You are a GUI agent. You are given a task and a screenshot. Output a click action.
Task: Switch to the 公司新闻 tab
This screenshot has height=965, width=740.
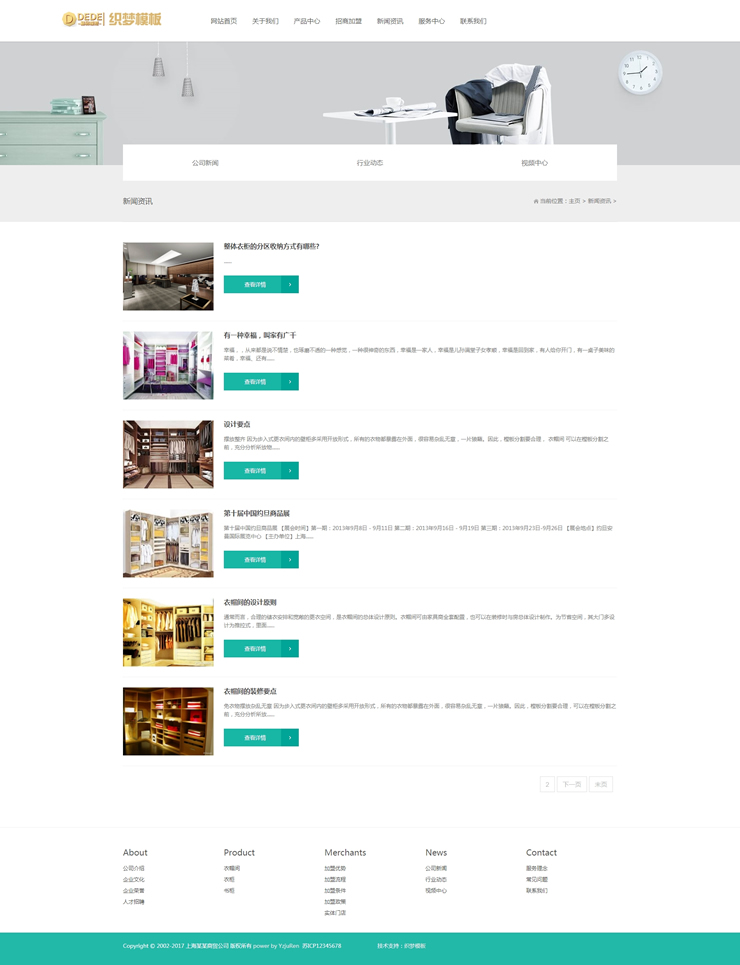(205, 163)
